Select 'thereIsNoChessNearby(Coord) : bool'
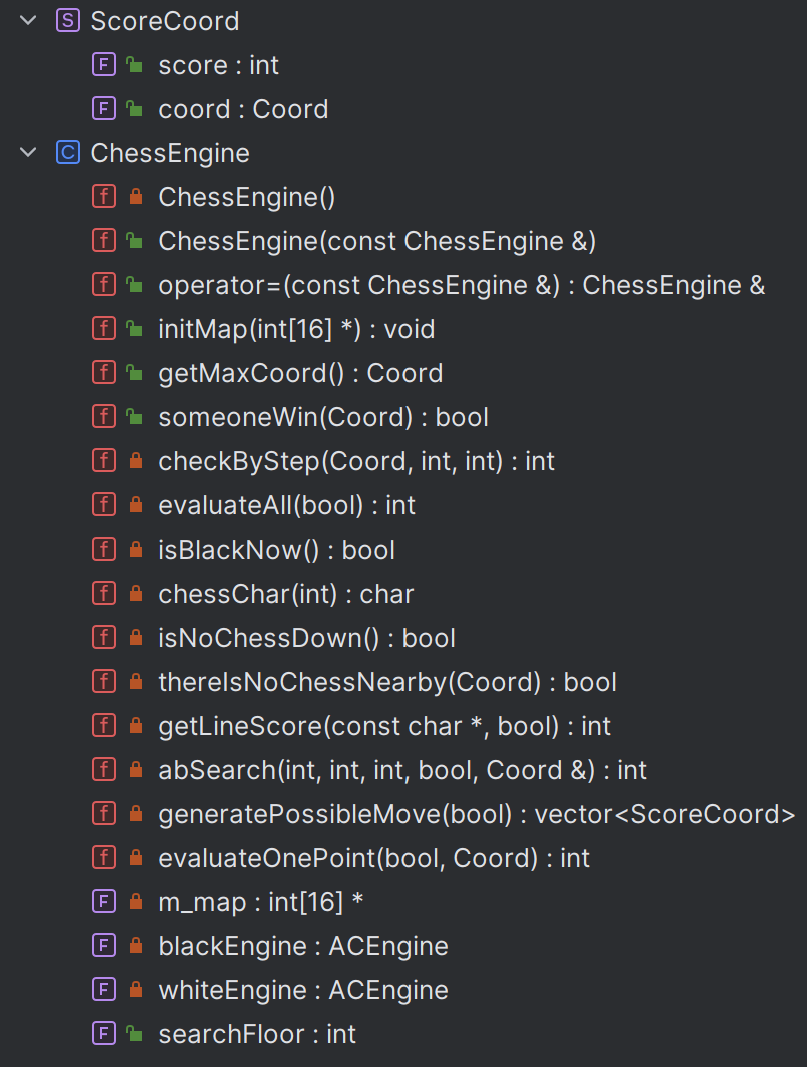 tap(388, 682)
